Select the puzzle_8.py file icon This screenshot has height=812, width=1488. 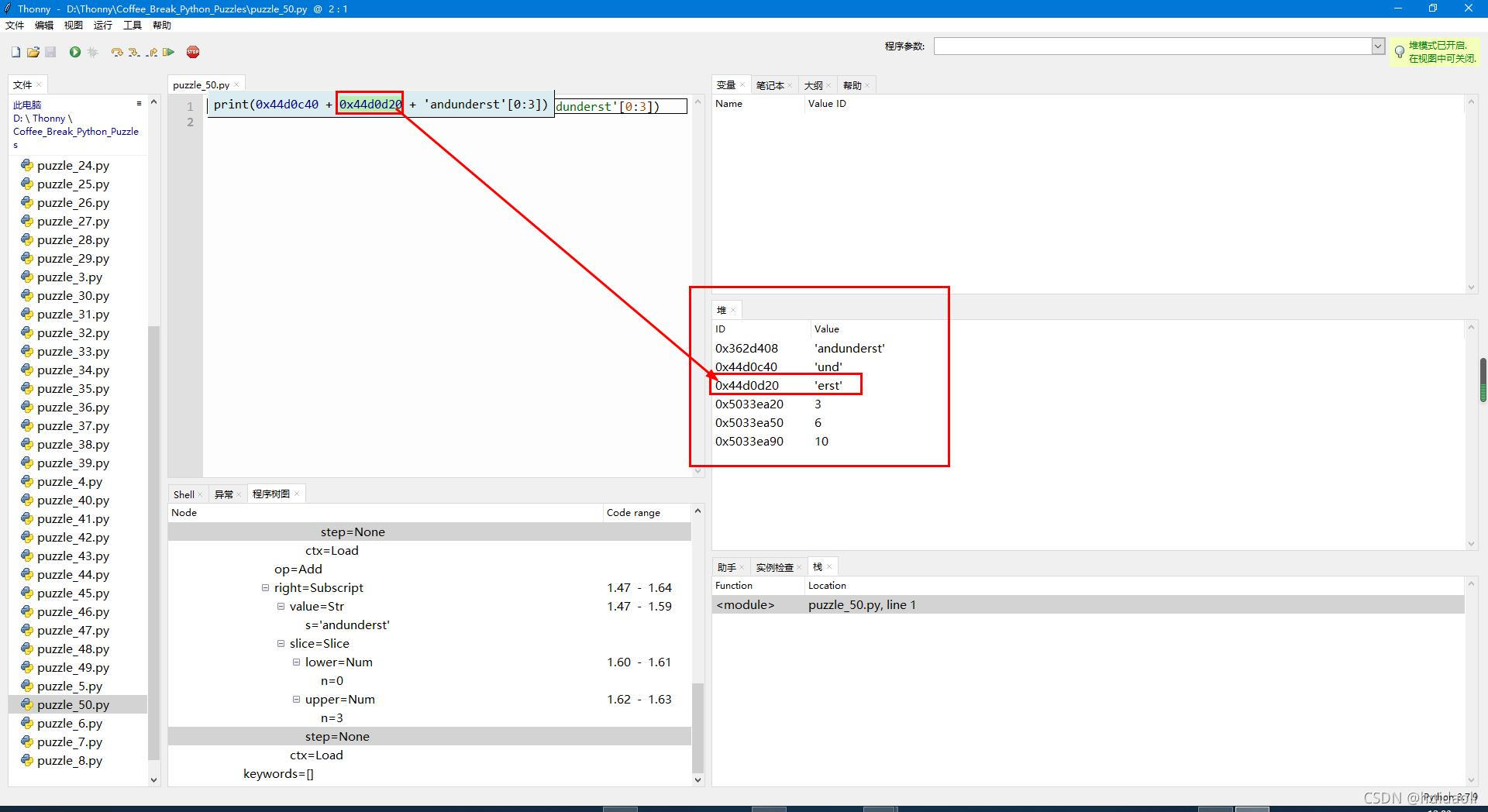point(27,760)
